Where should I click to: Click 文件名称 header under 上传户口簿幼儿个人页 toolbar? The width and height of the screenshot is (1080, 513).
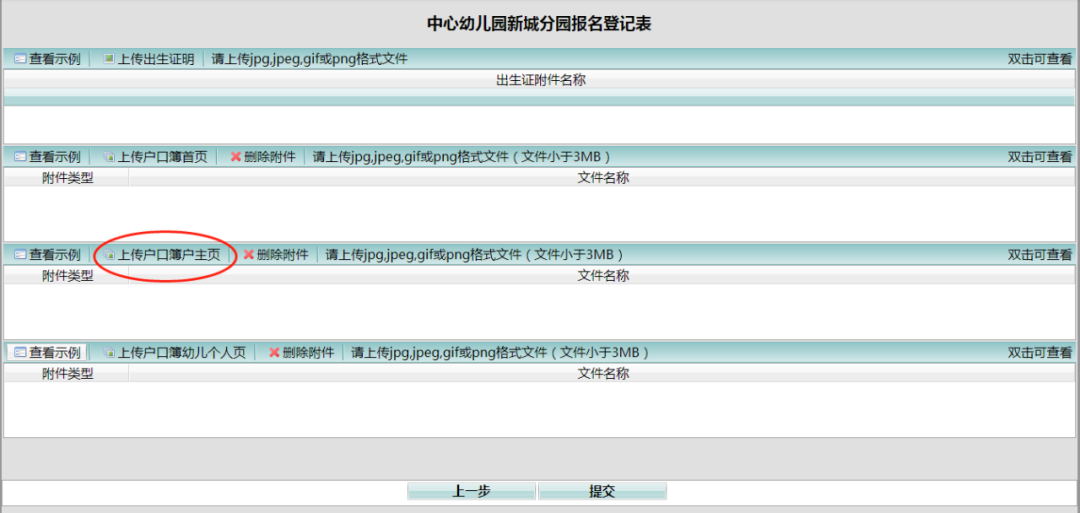603,374
